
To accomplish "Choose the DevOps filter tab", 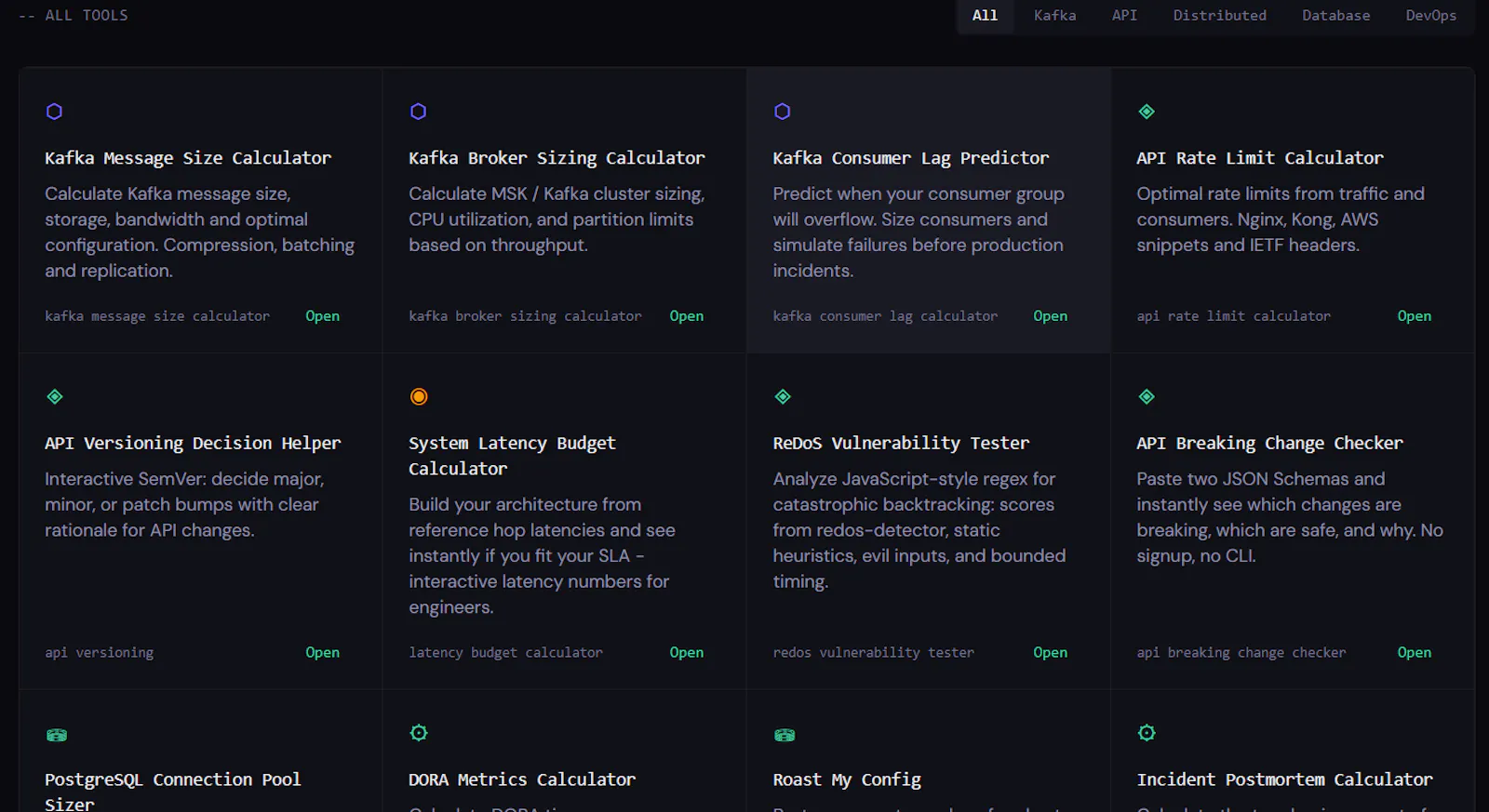I will pos(1430,16).
